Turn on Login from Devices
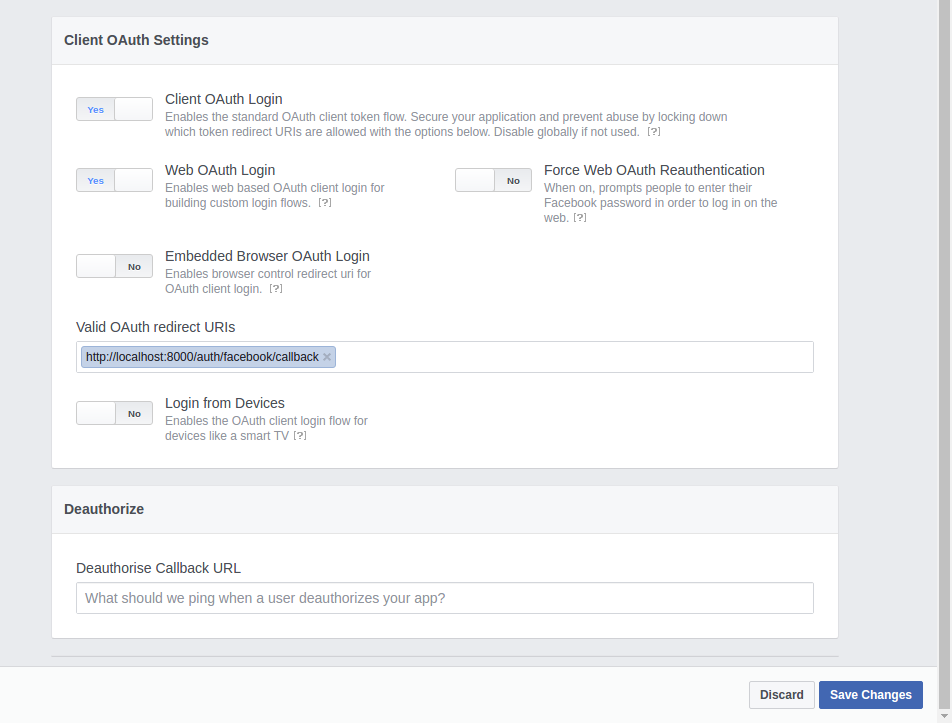 click(x=114, y=413)
